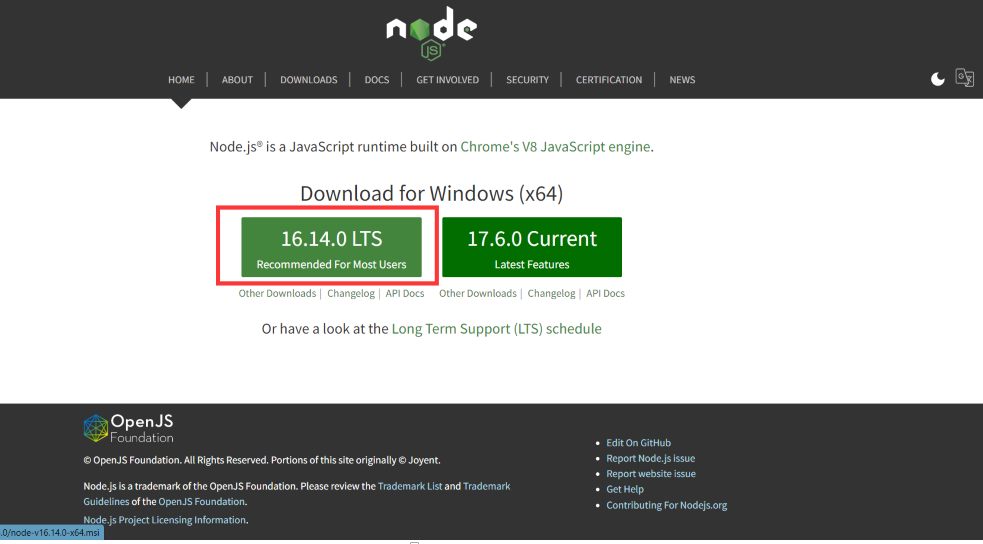The image size is (983, 544).
Task: Click OpenJS Foundation link in trademark text
Action: click(201, 501)
